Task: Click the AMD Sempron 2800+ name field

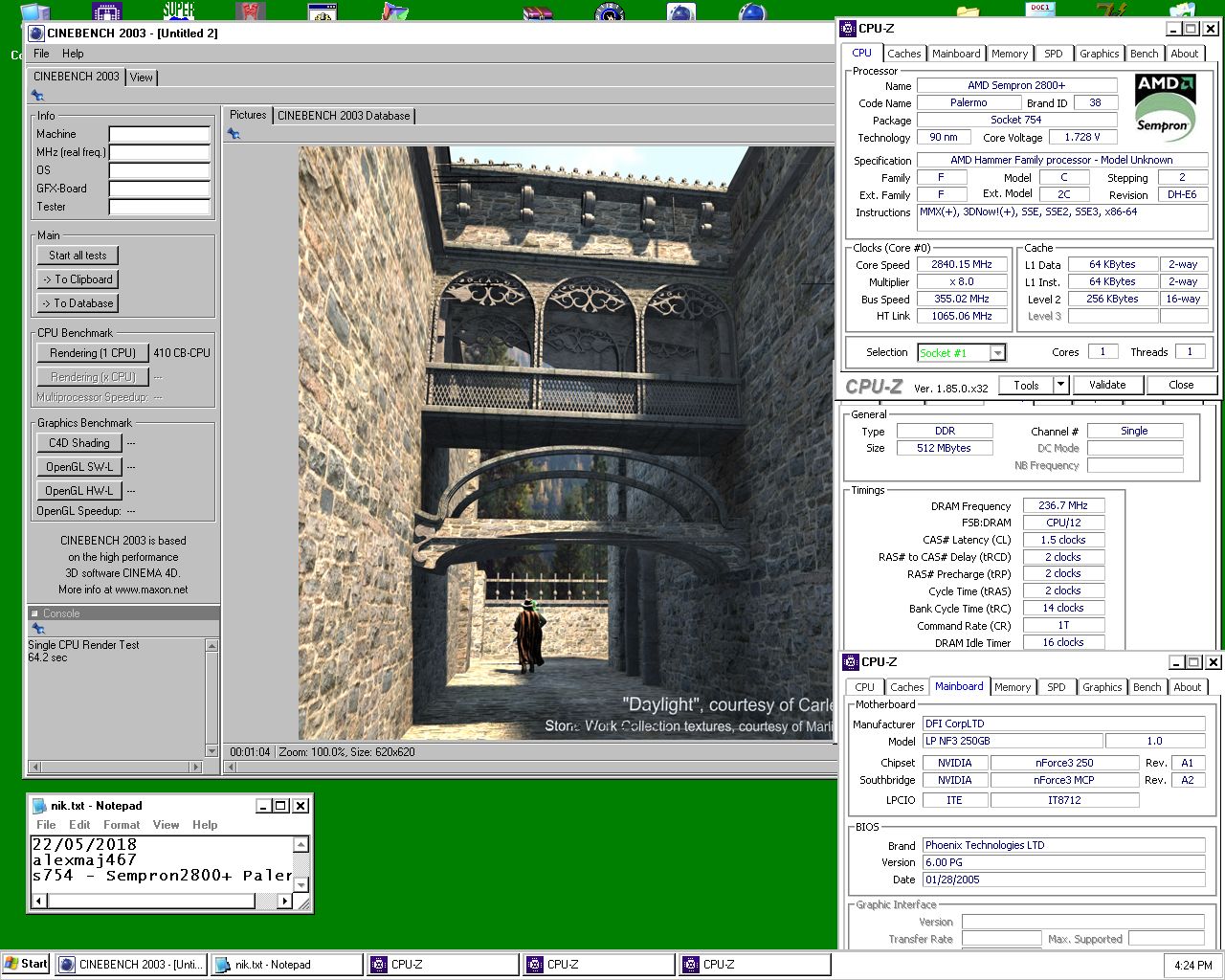Action: (1016, 85)
